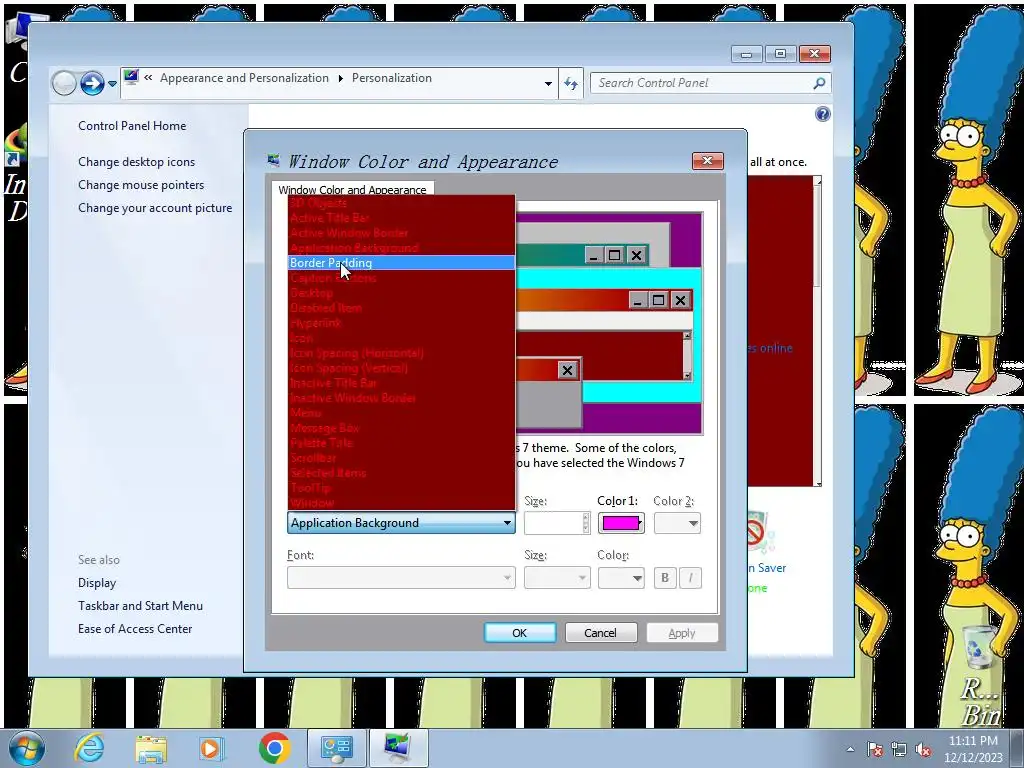Dismiss the dialog with Cancel
1024x768 pixels.
[x=601, y=633]
